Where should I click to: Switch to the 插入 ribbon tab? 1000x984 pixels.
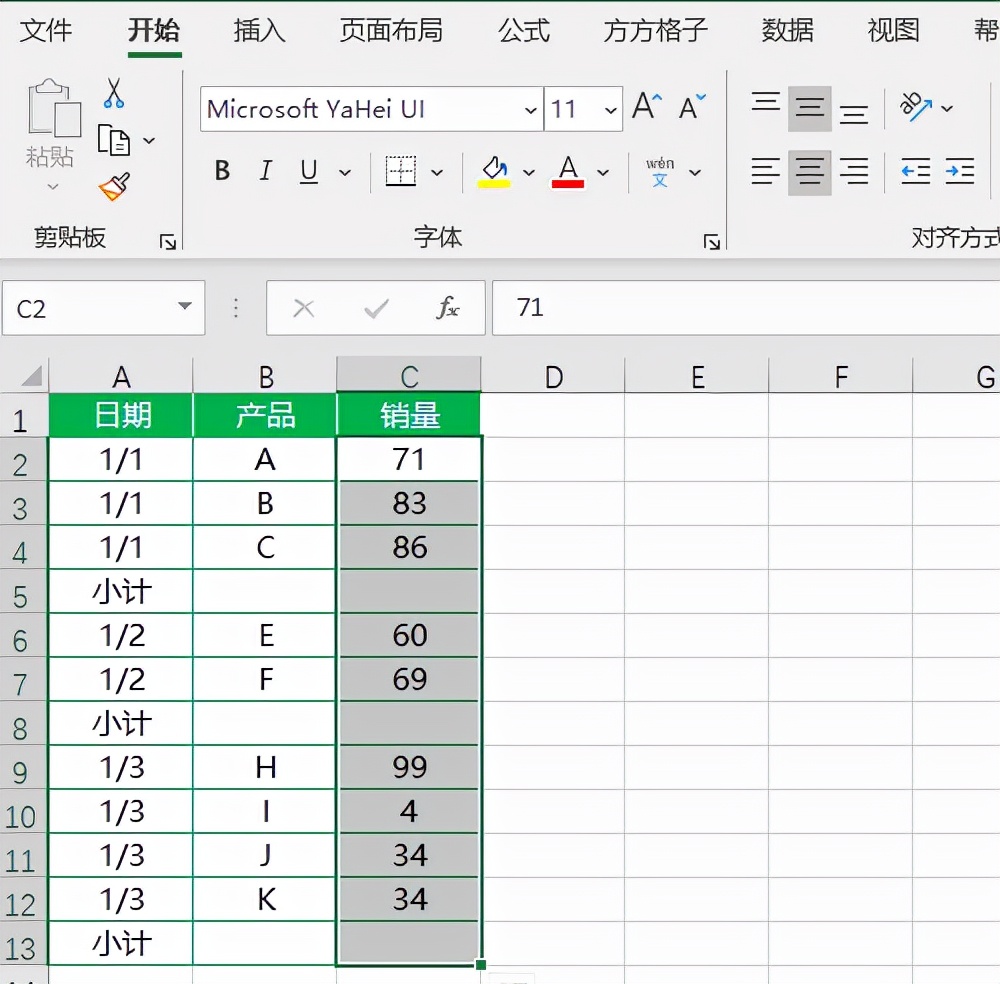[260, 31]
